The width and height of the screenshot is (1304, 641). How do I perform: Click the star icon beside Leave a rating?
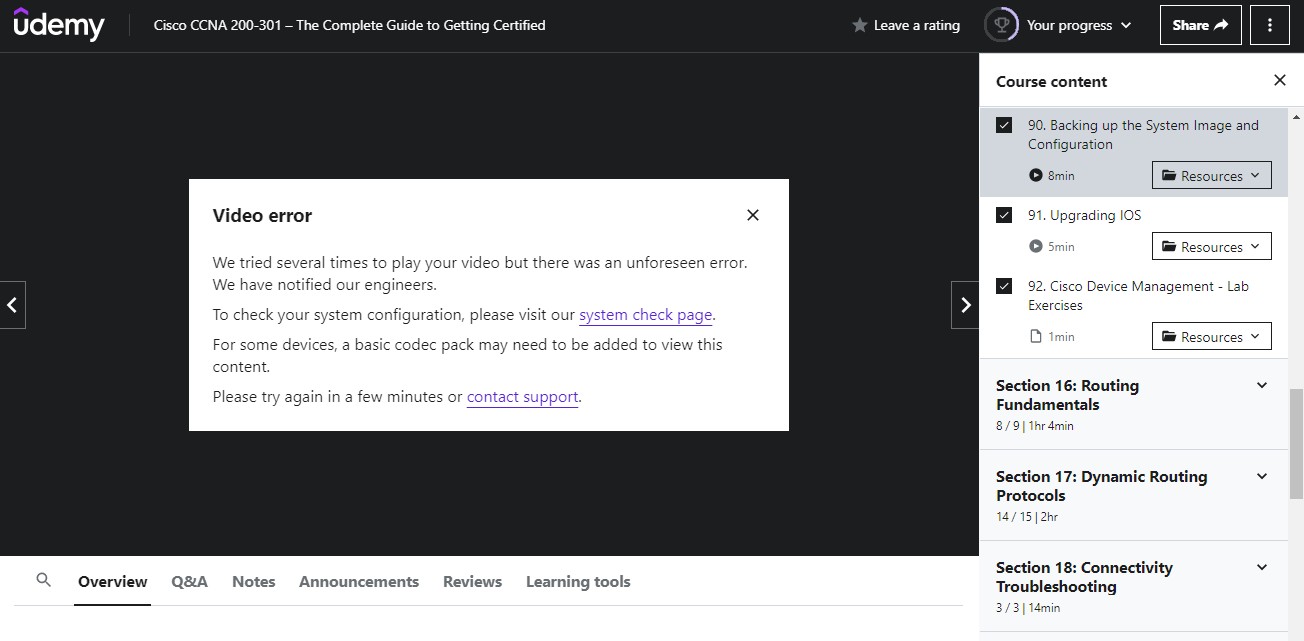[859, 26]
